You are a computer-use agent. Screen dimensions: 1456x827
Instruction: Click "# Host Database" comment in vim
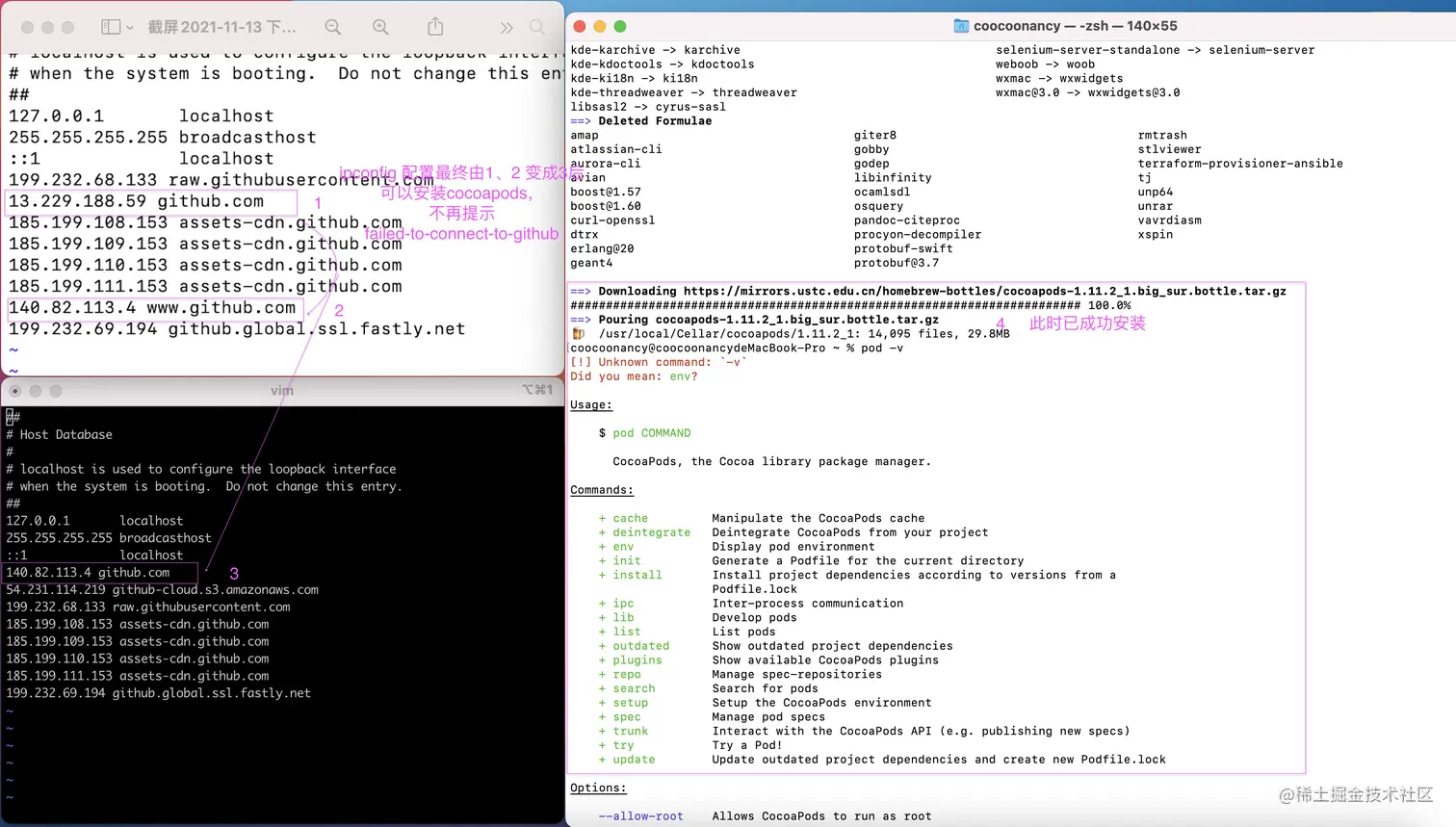click(x=60, y=435)
